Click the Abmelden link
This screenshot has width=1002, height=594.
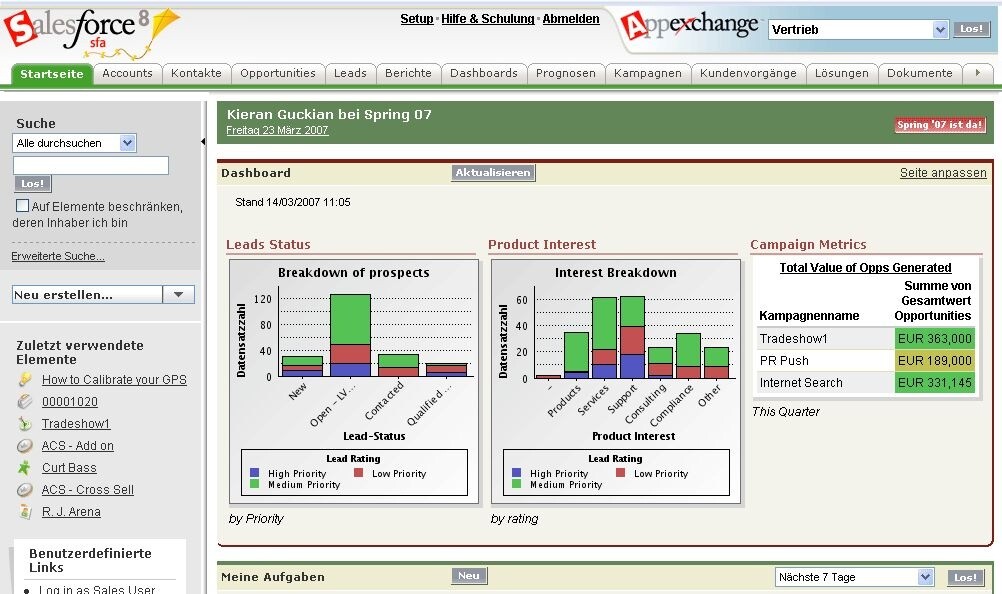point(570,18)
